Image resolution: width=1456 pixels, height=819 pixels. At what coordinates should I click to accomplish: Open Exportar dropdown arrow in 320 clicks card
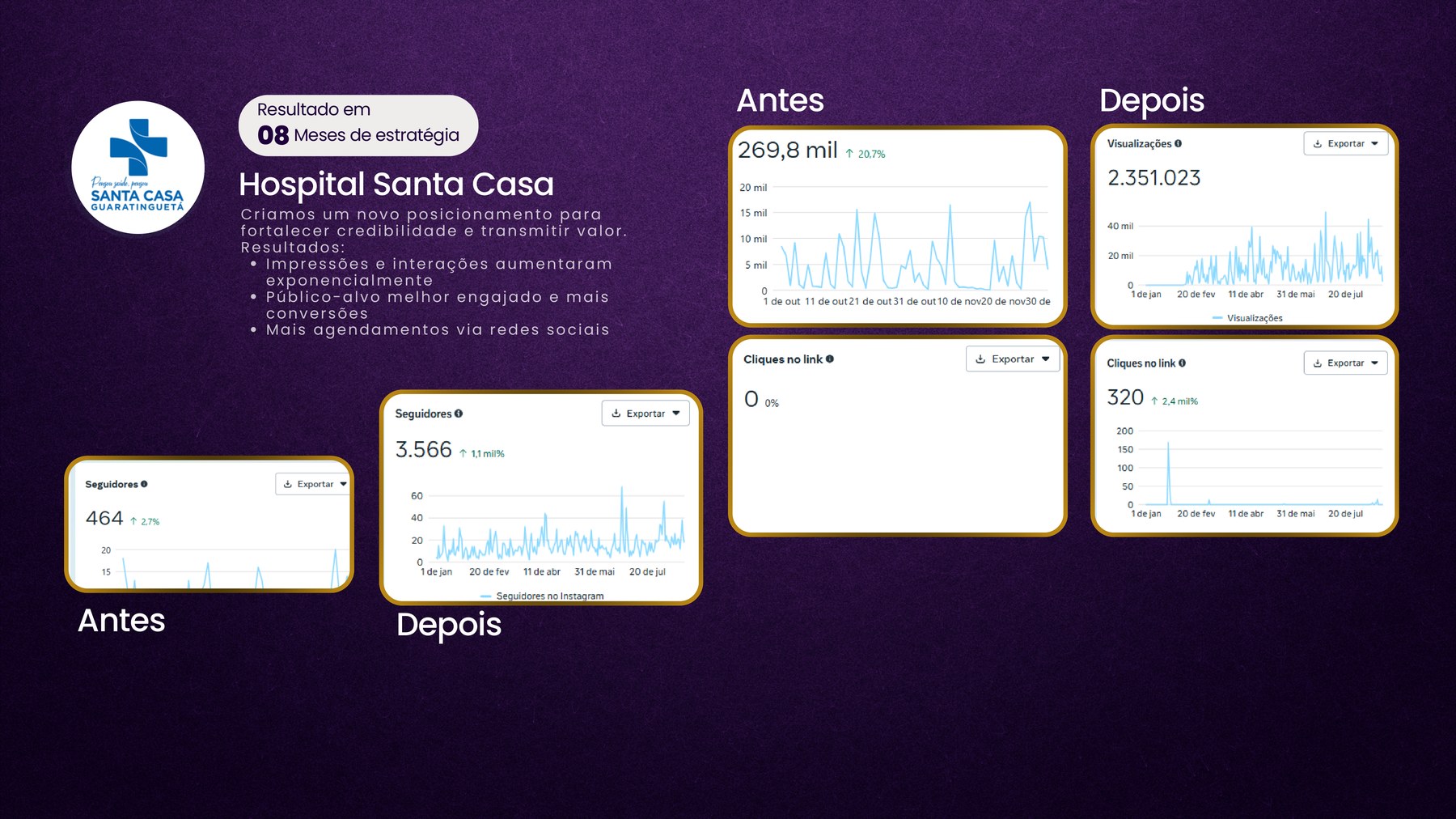pyautogui.click(x=1374, y=363)
